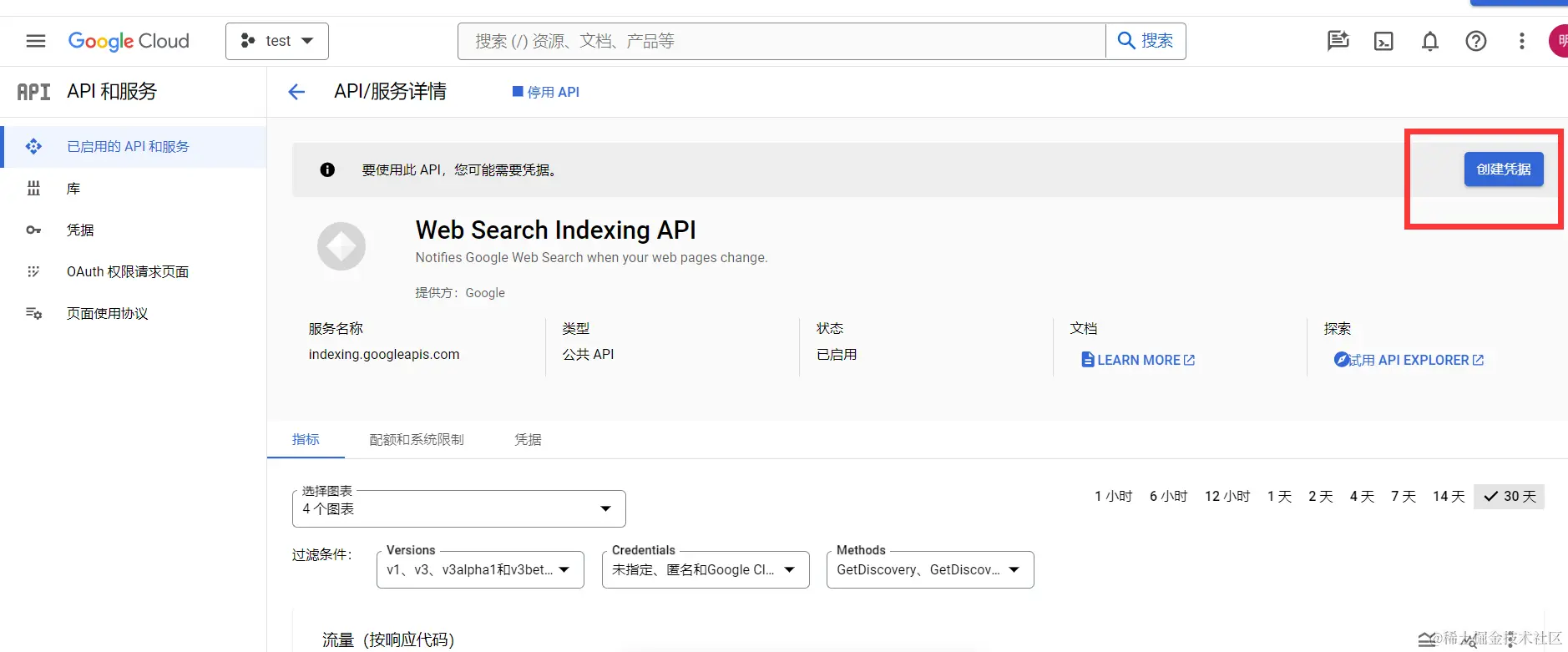Expand the Versions filter dropdown

click(480, 569)
